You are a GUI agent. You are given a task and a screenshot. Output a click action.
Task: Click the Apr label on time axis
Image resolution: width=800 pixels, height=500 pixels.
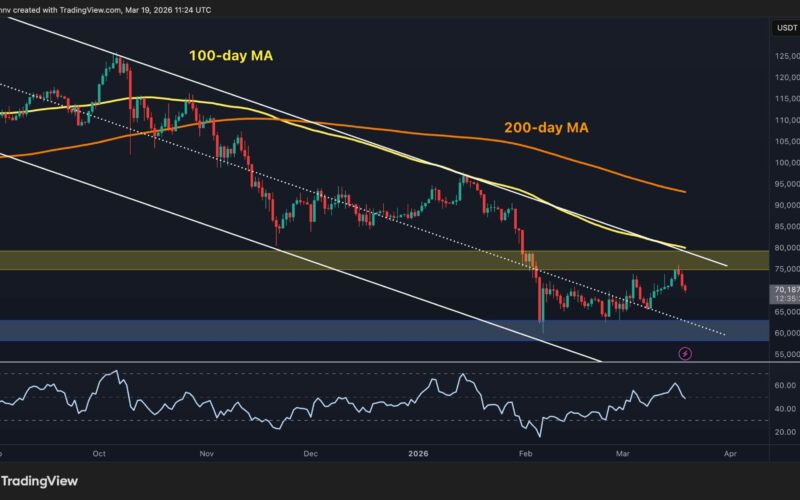click(x=729, y=453)
